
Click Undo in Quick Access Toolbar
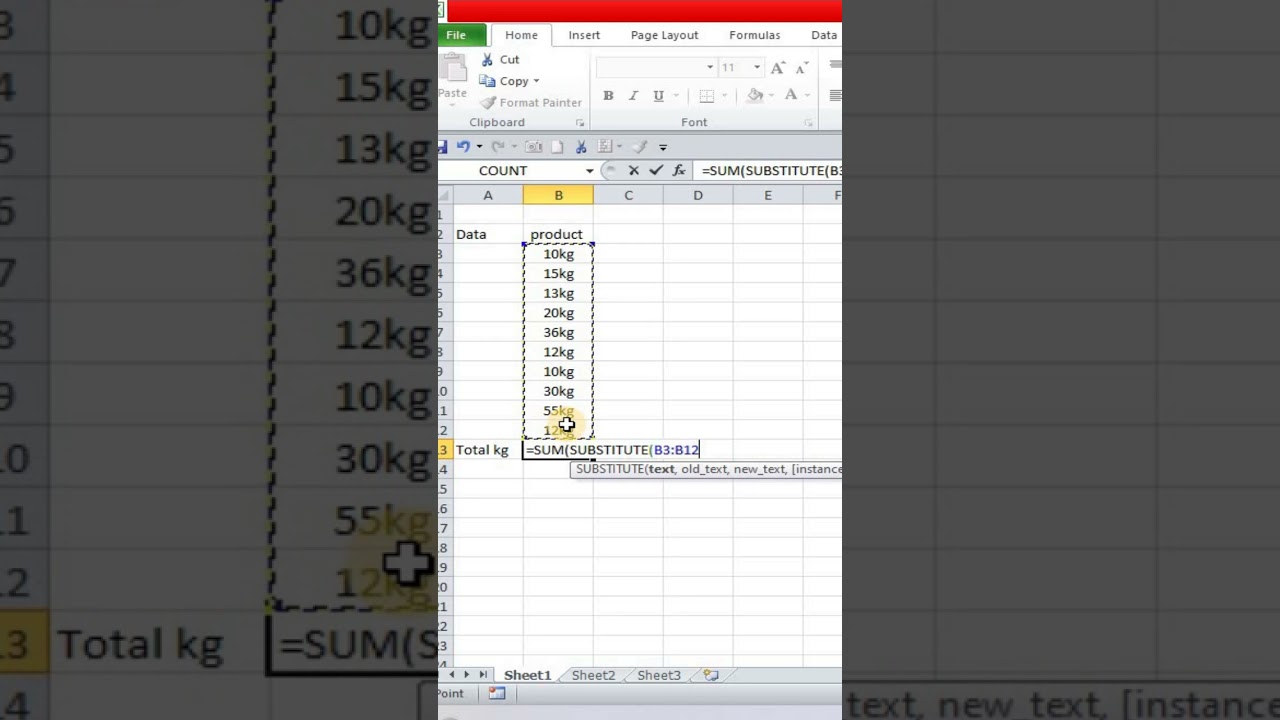(x=463, y=147)
